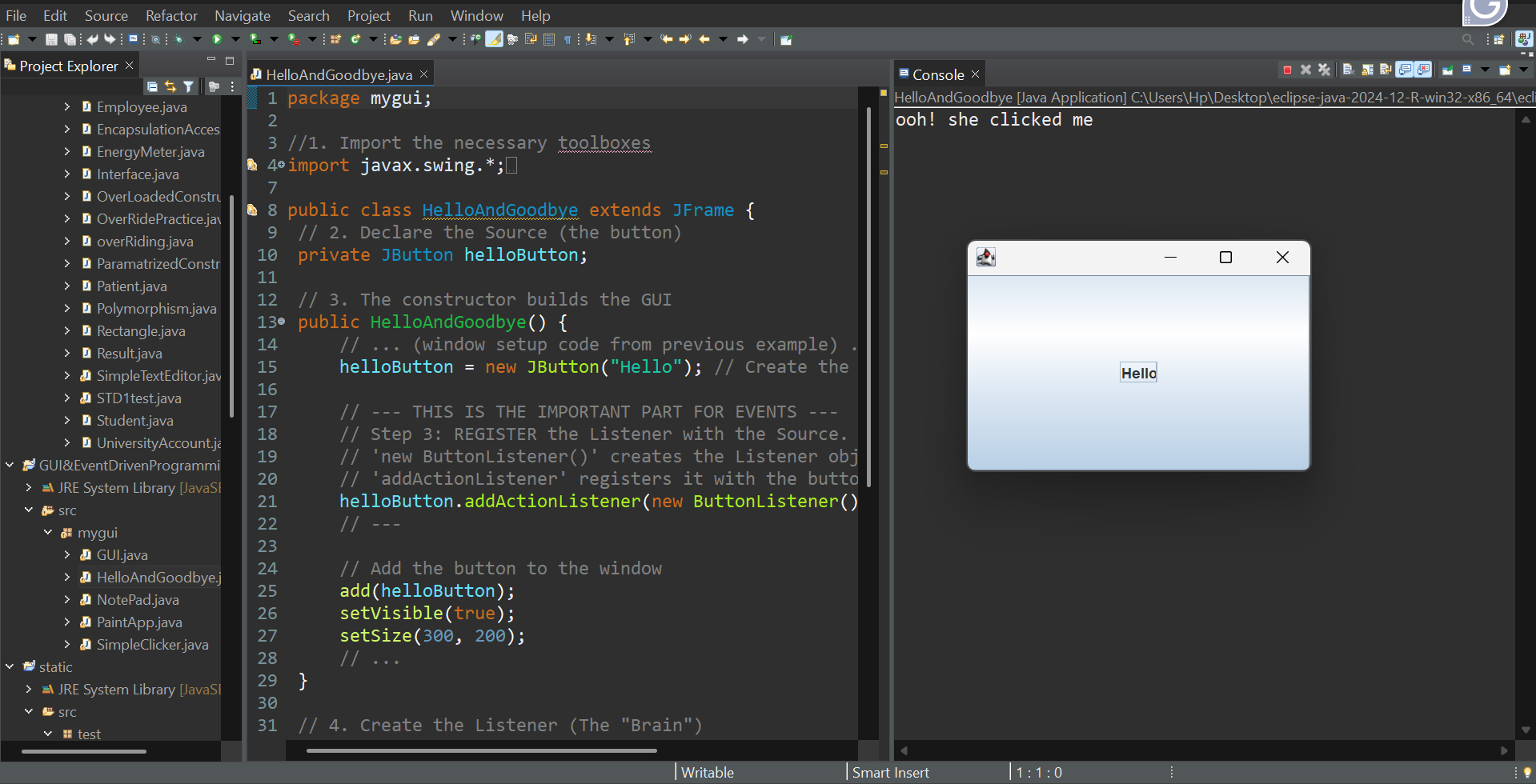Select the Save All icon
Image resolution: width=1536 pixels, height=784 pixels.
click(70, 38)
